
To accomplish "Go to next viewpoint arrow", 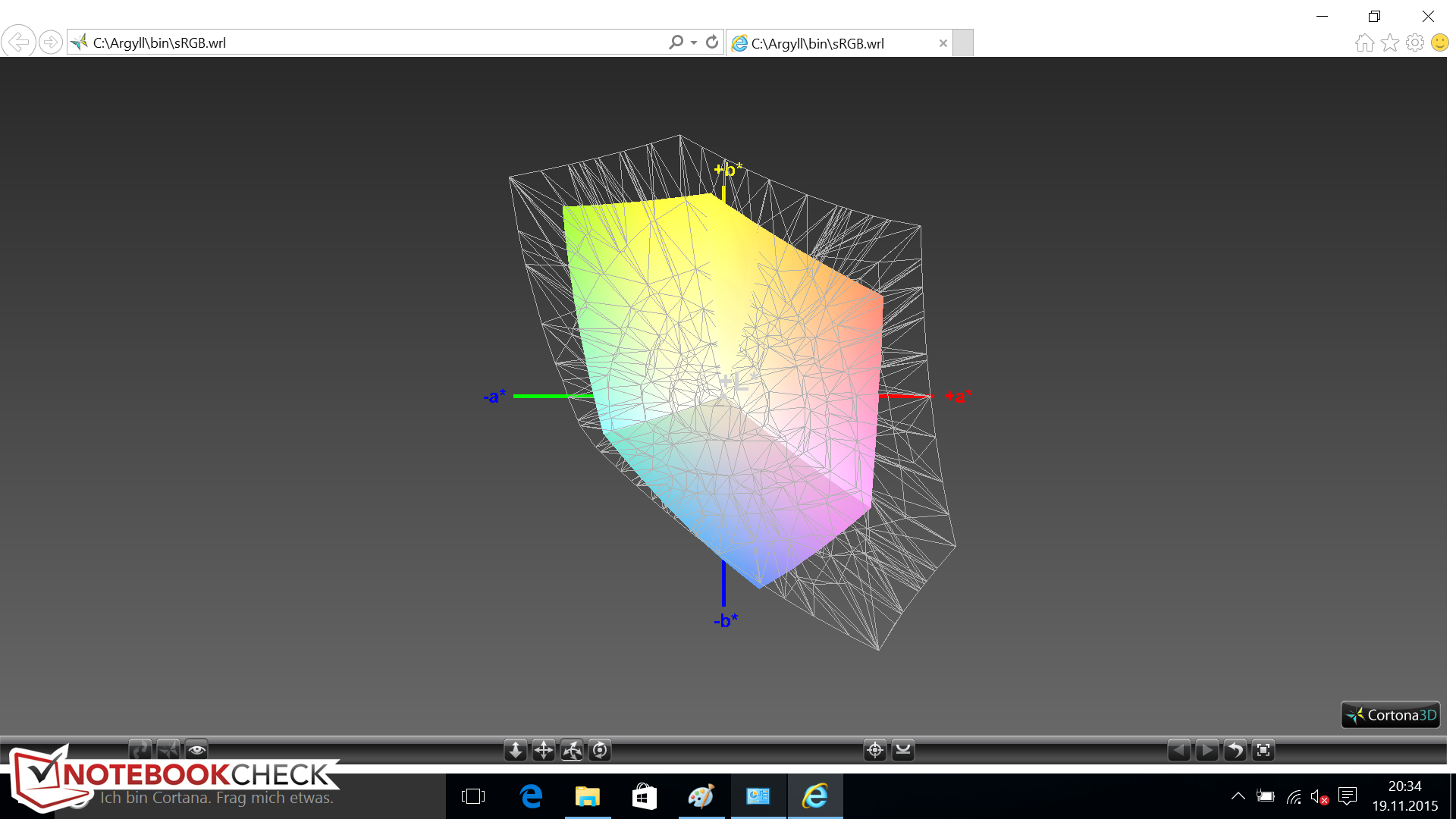I will point(1207,750).
